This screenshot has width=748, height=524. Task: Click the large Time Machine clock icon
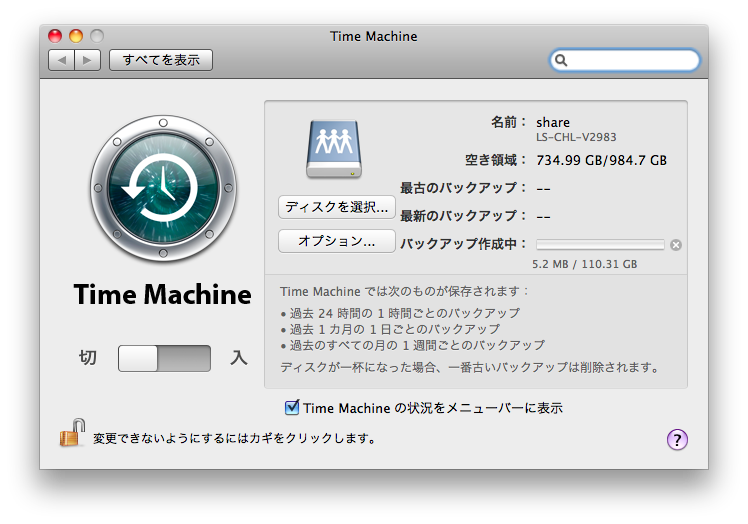pos(163,188)
